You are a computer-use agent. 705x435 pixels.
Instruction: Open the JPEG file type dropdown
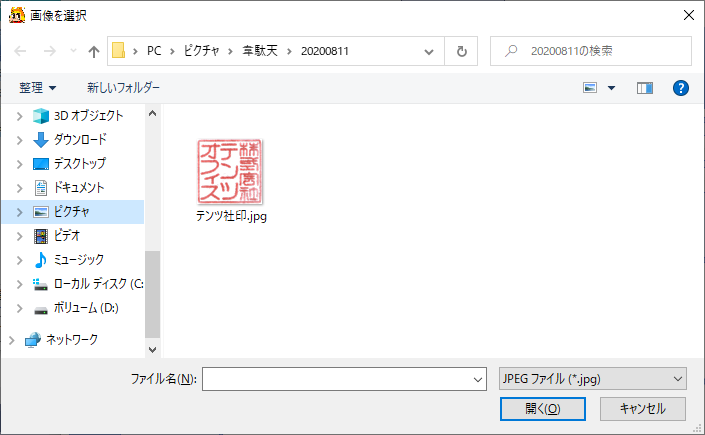coord(592,379)
